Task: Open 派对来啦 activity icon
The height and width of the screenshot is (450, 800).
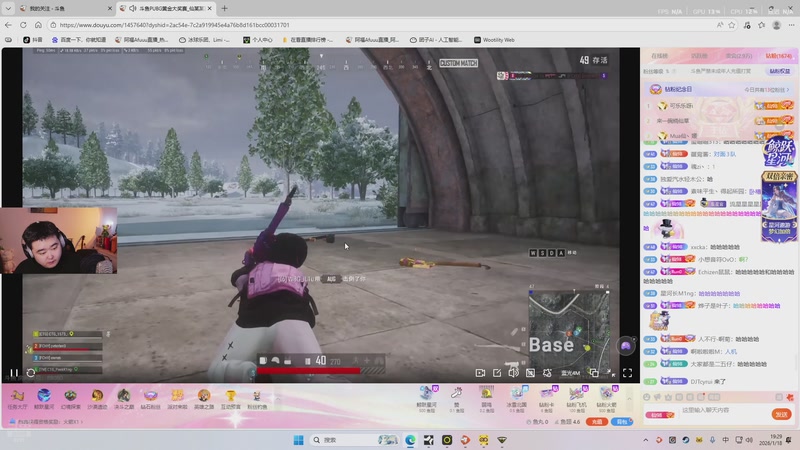Action: tap(177, 399)
